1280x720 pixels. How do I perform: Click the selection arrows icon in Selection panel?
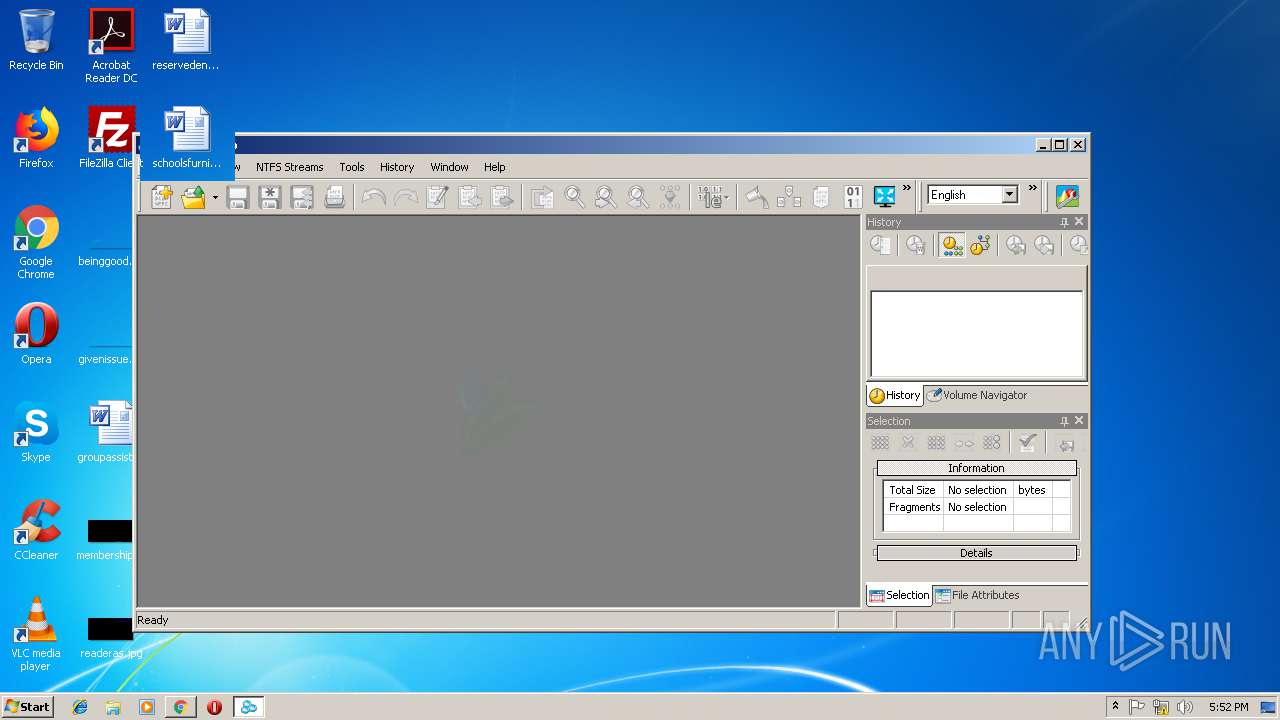click(x=964, y=443)
